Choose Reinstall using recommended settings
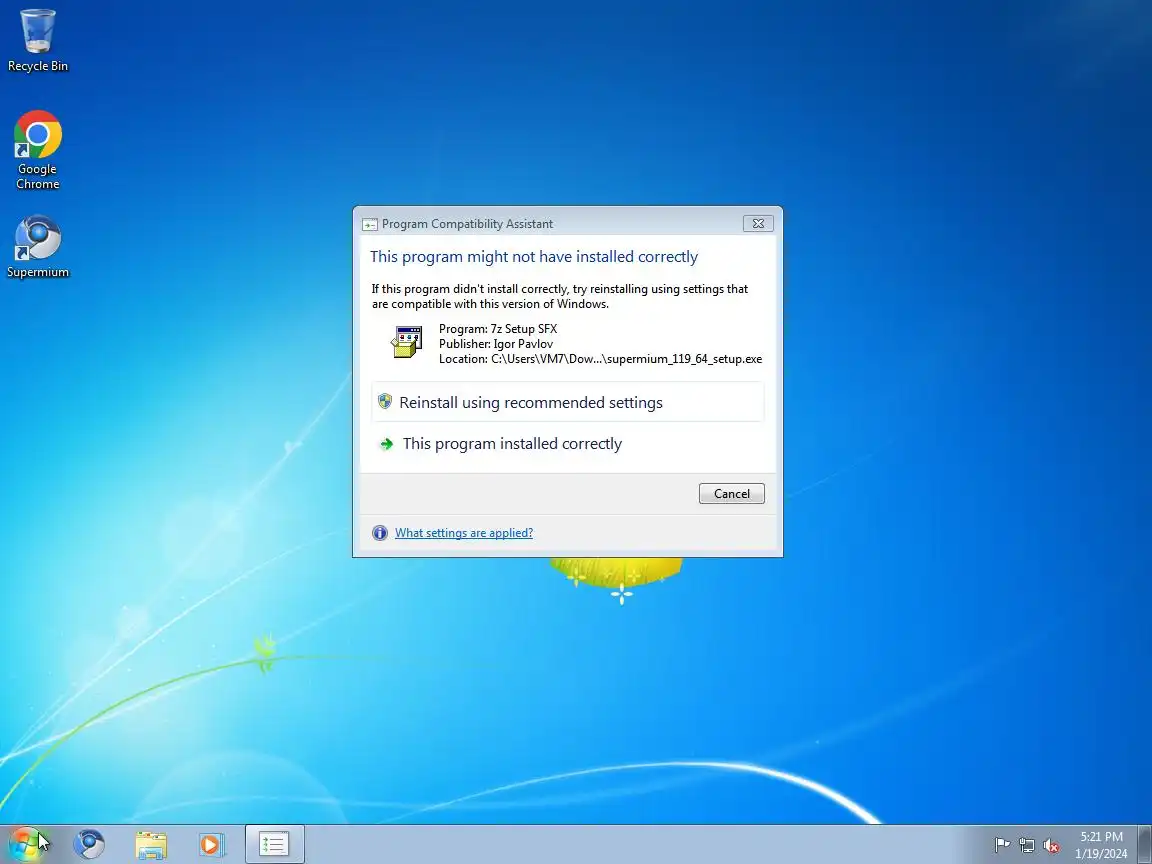This screenshot has height=864, width=1152. [x=567, y=402]
